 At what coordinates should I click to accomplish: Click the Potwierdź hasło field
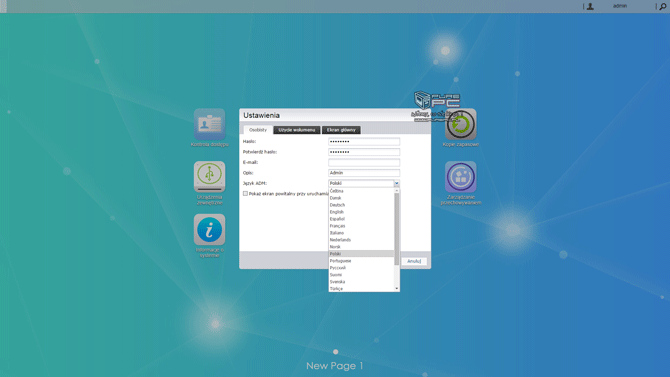(x=364, y=152)
